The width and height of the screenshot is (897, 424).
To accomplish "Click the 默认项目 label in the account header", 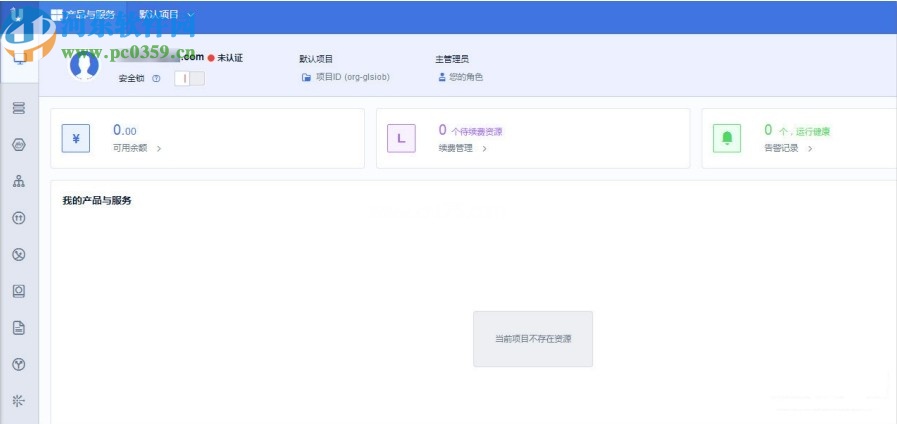I will (316, 59).
